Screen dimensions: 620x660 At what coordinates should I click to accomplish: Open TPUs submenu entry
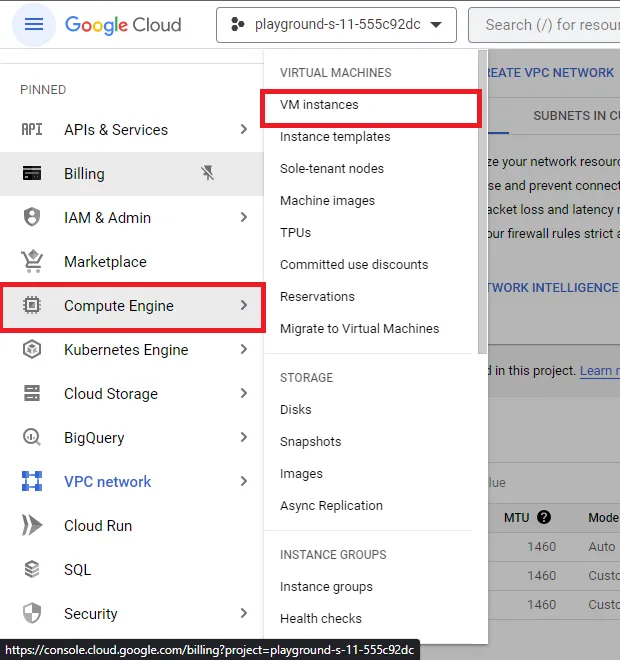coord(371,232)
